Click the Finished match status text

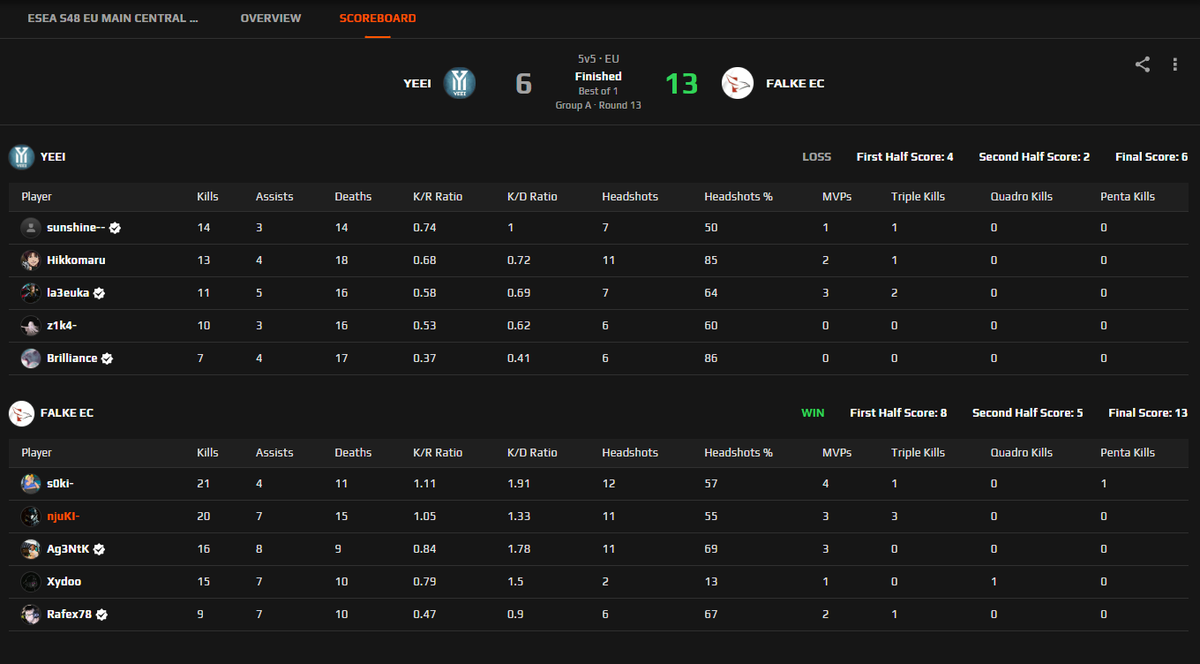point(598,76)
